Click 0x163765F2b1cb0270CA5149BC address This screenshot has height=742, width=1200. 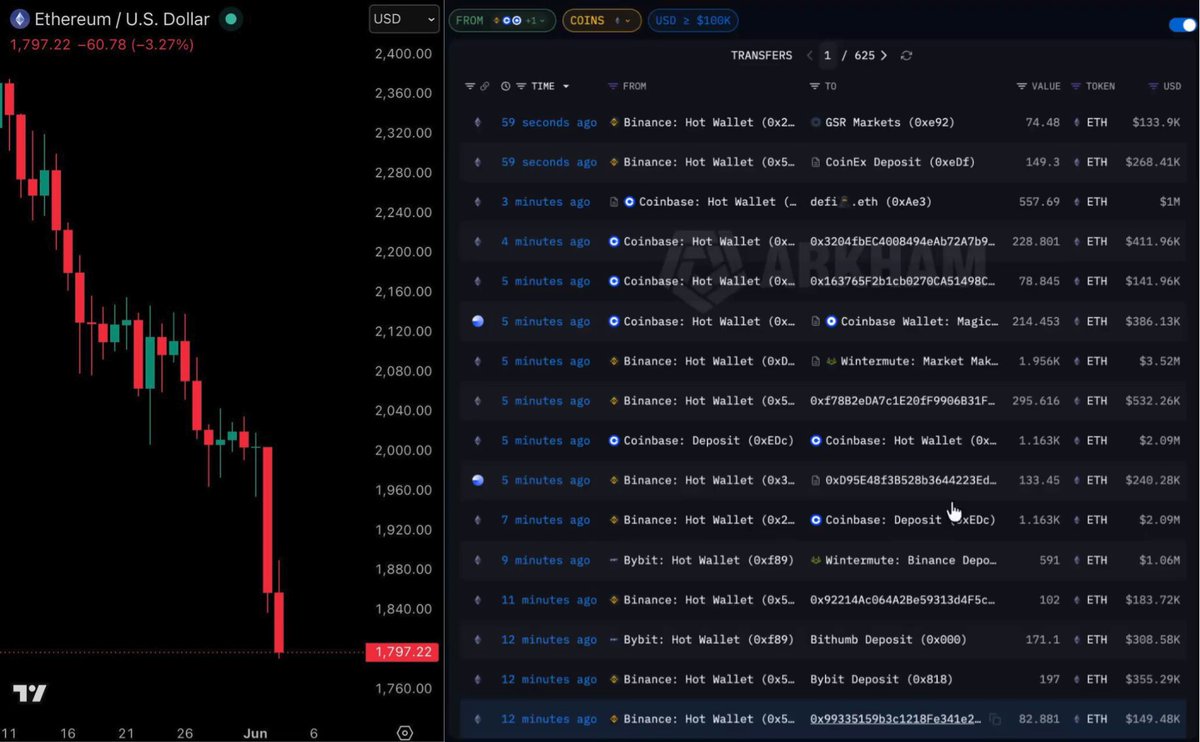(x=903, y=281)
